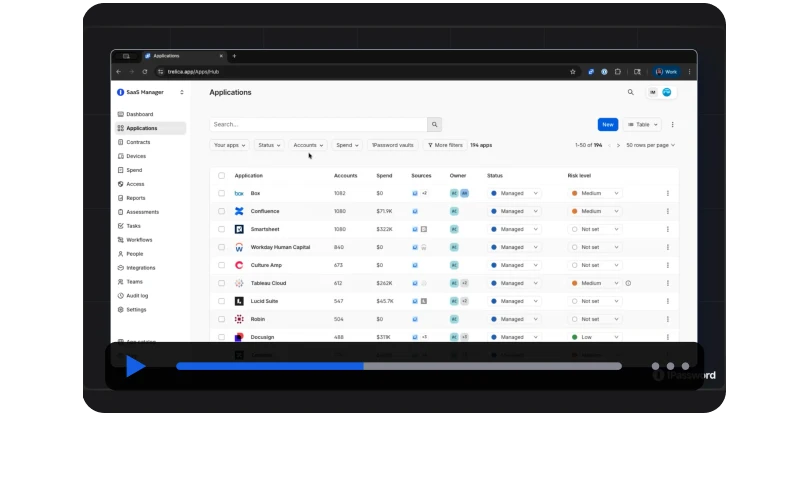
Task: Open the Confluence application link
Action: pos(265,211)
